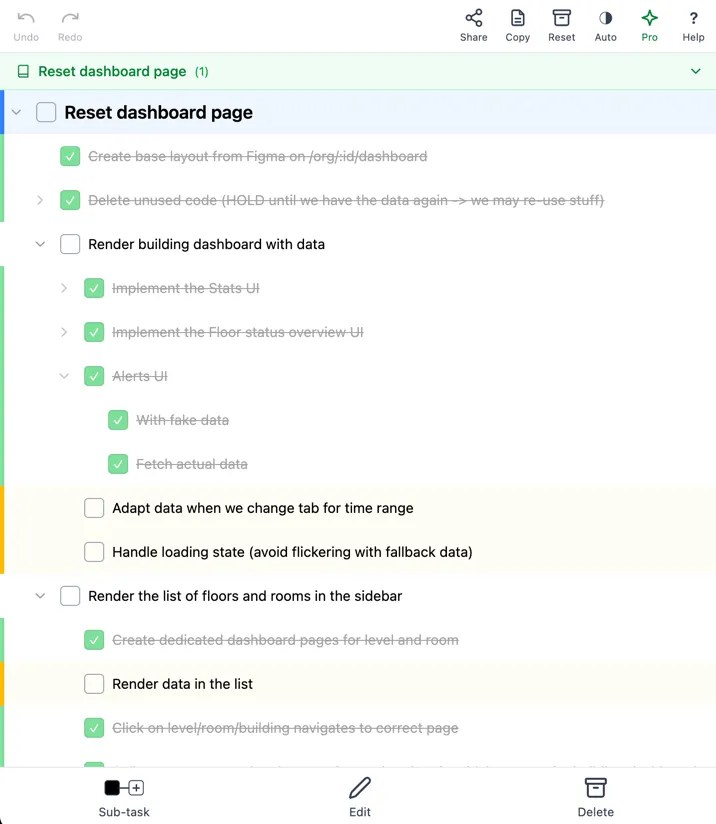
Task: Click the green 'Reset dashboard page' header title
Action: click(x=112, y=72)
